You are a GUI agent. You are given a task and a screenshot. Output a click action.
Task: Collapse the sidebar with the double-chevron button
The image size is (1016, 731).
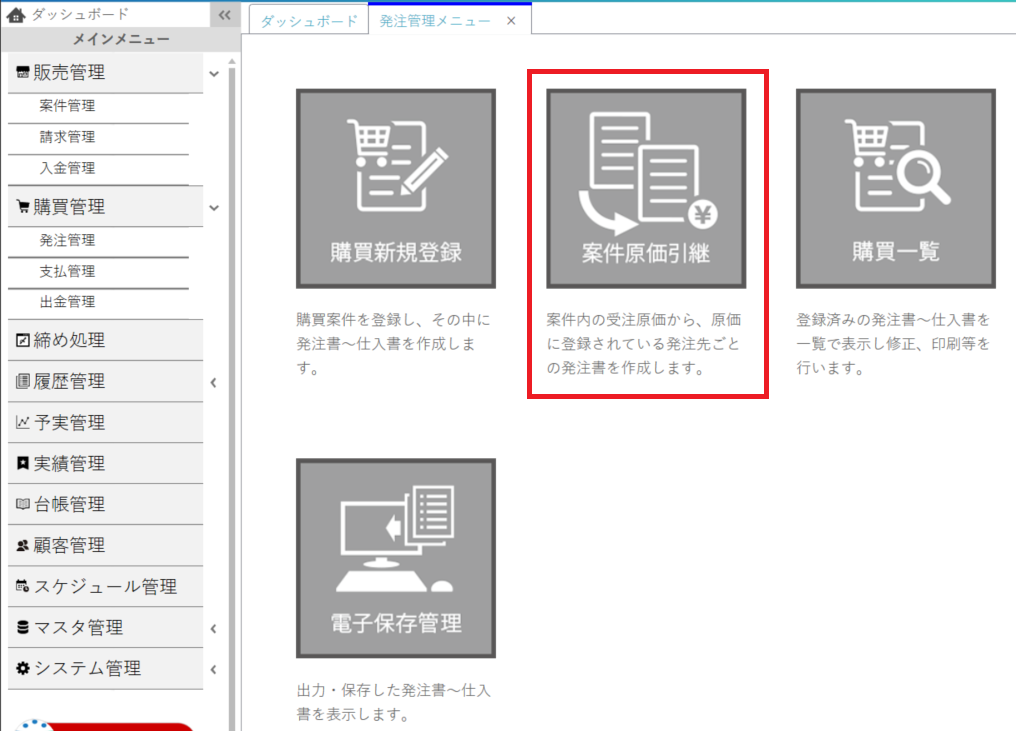pyautogui.click(x=225, y=14)
